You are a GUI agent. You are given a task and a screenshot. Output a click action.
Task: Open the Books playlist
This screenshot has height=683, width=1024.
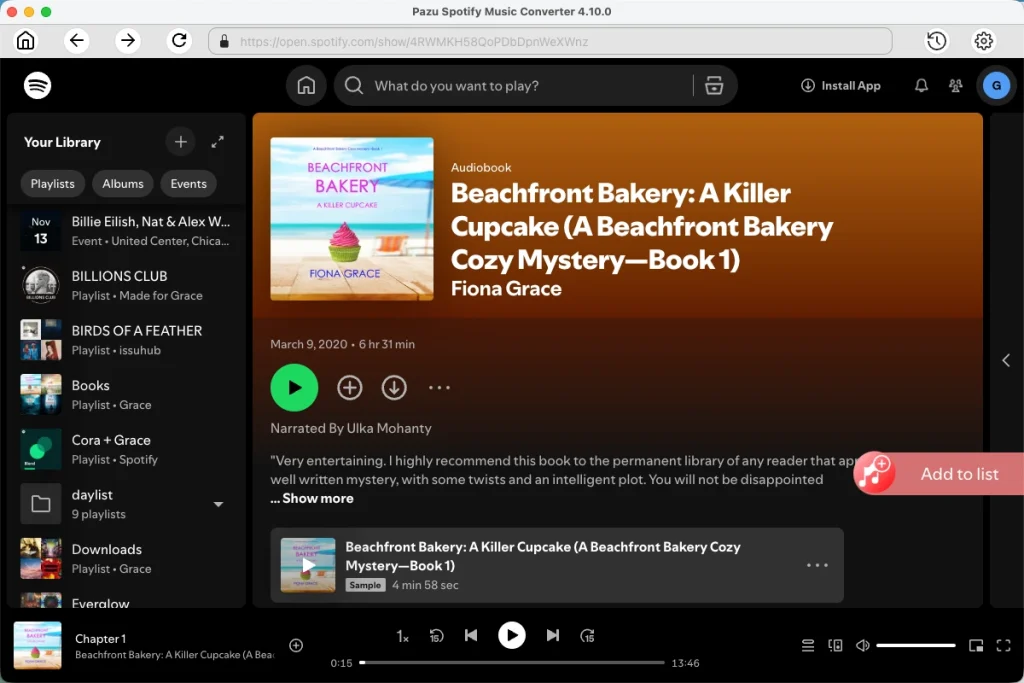[x=126, y=394]
